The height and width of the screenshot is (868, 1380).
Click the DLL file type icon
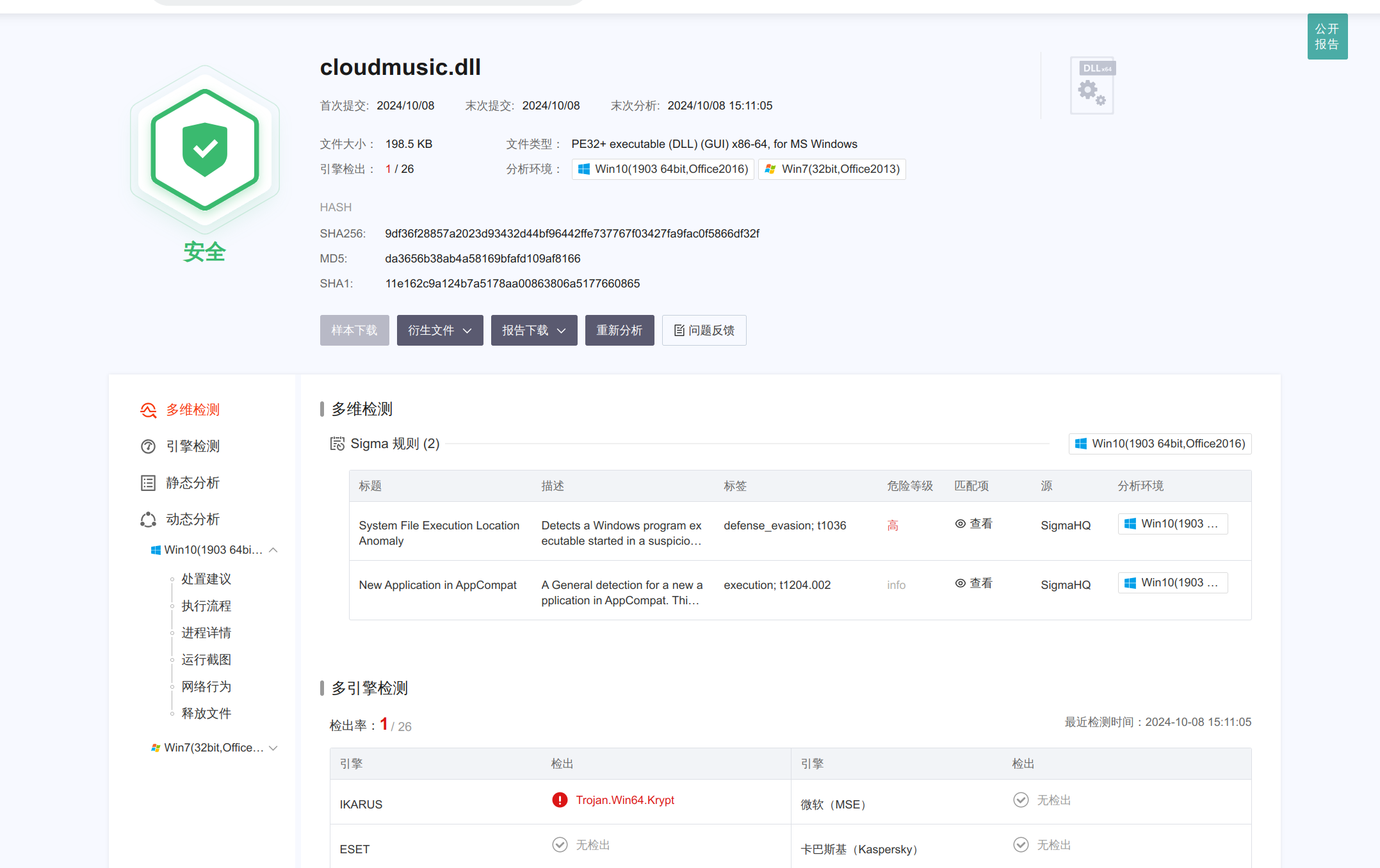(1092, 86)
